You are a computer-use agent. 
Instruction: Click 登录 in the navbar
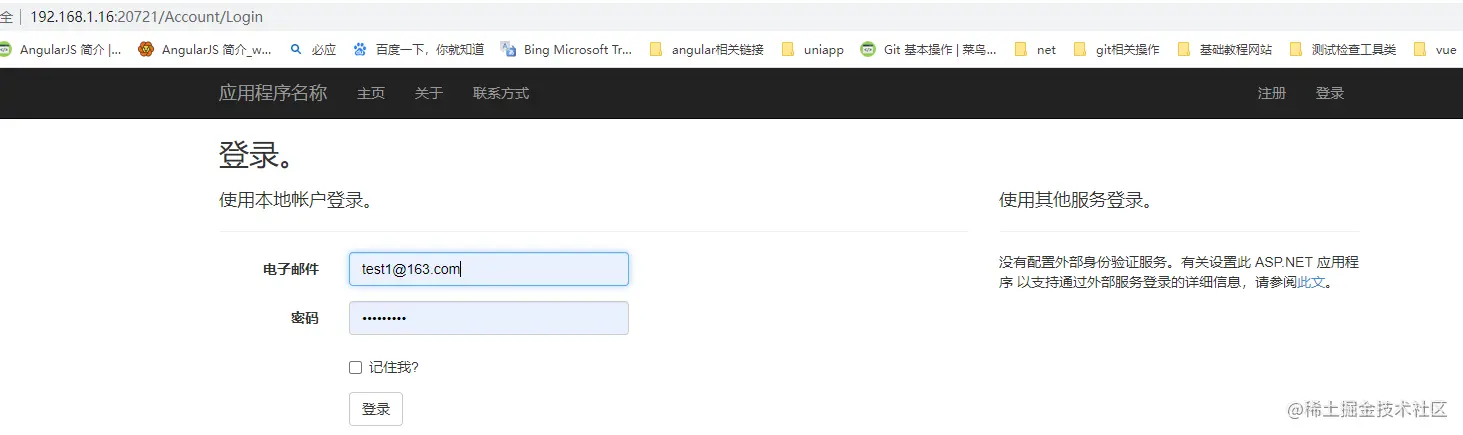pos(1330,93)
